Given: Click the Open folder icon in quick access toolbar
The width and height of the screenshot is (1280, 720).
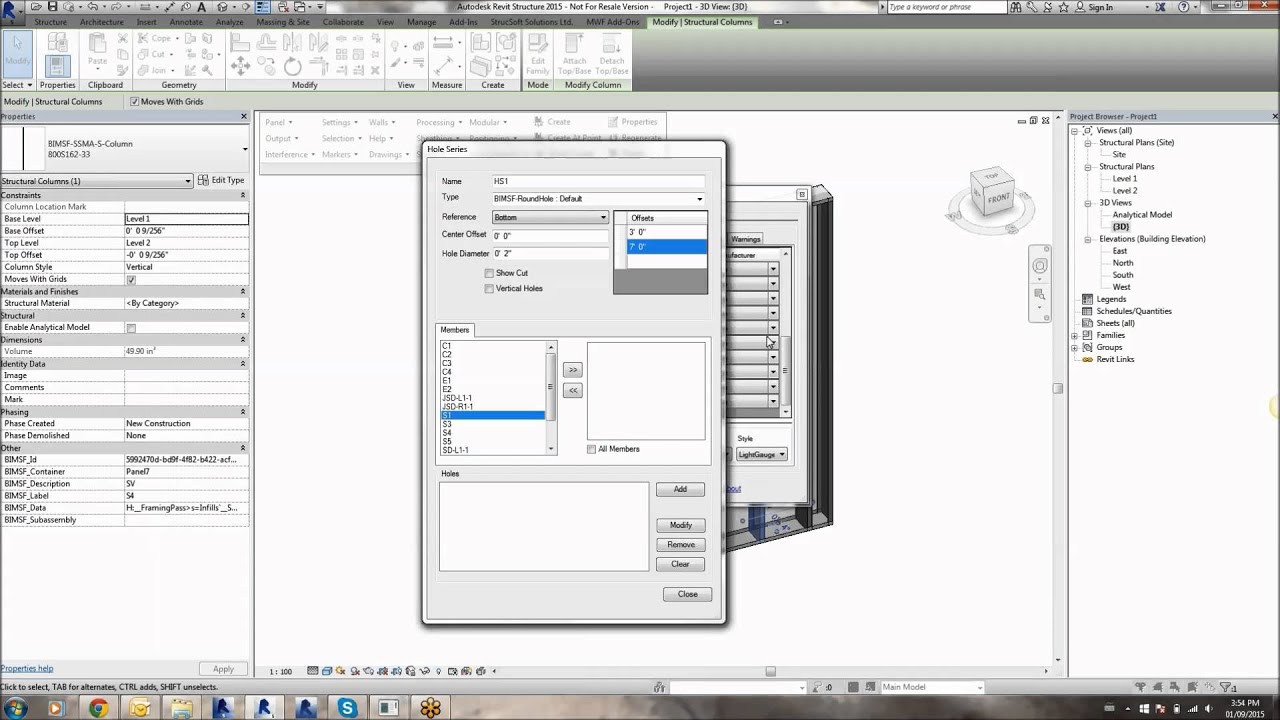Looking at the screenshot, I should coord(37,7).
